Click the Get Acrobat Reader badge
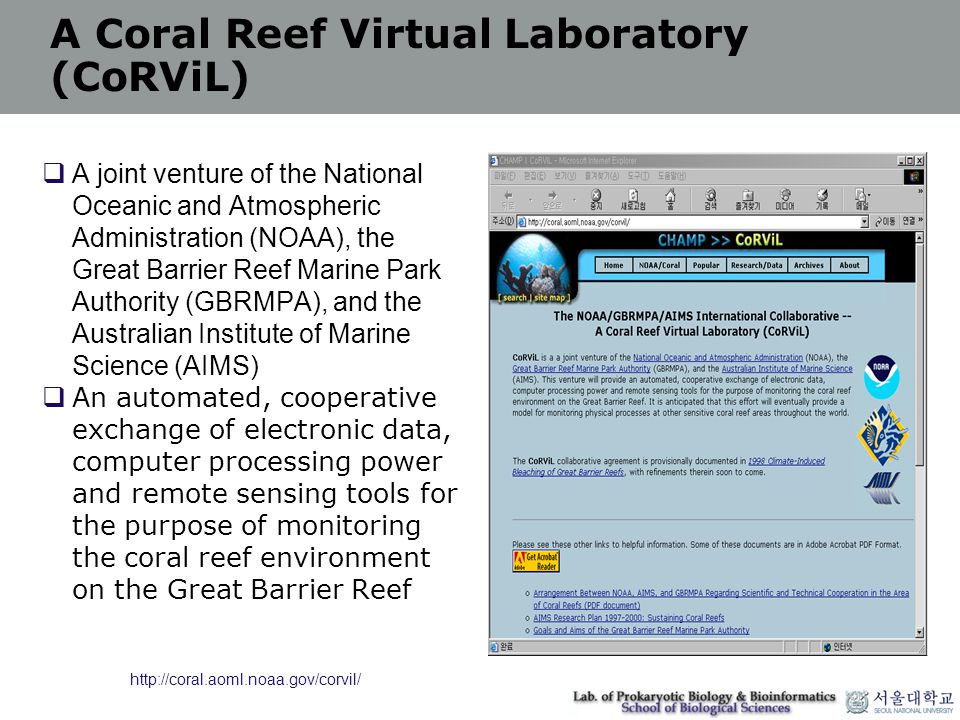 pyautogui.click(x=536, y=561)
